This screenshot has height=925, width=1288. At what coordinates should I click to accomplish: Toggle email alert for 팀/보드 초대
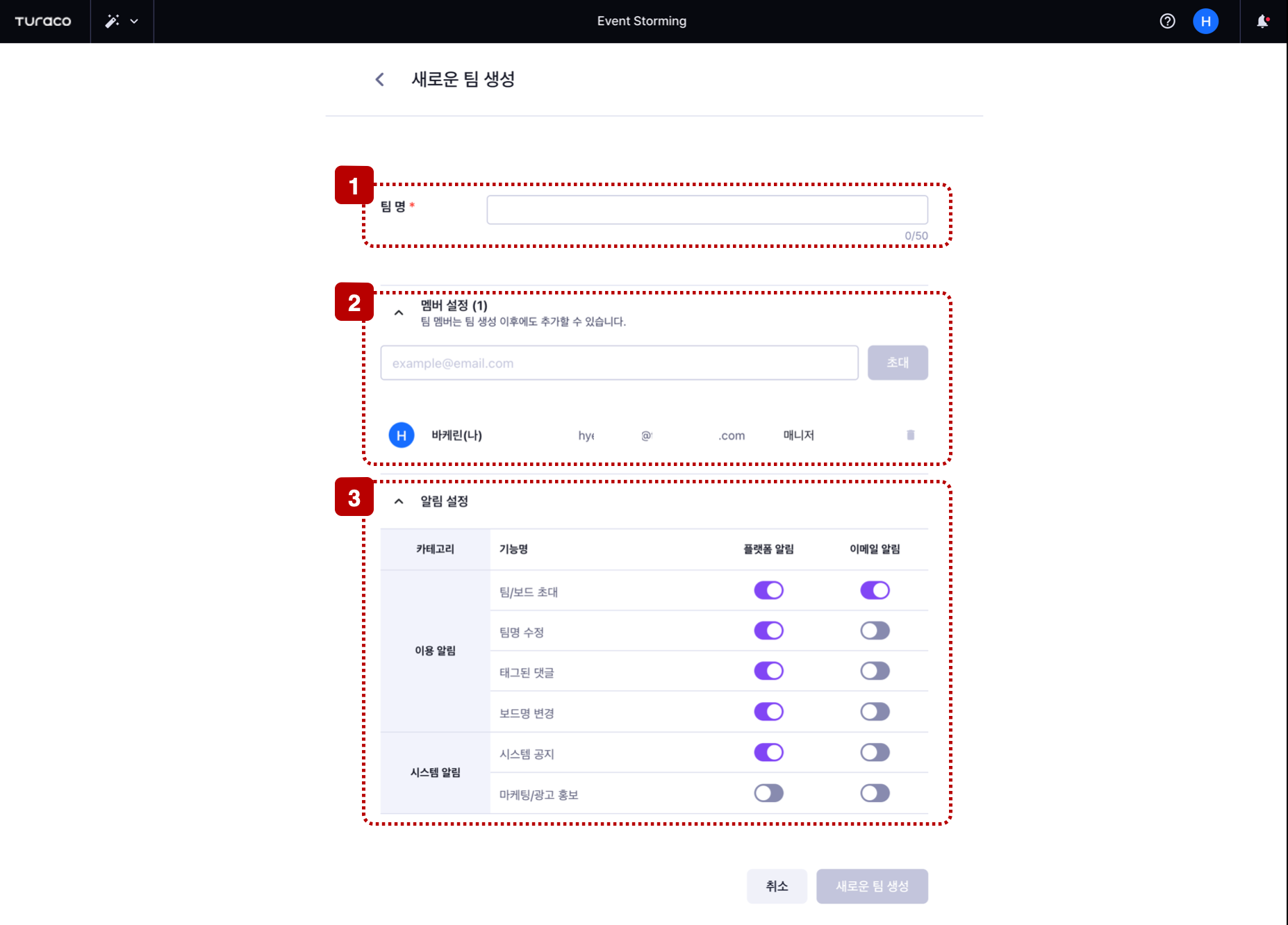875,590
